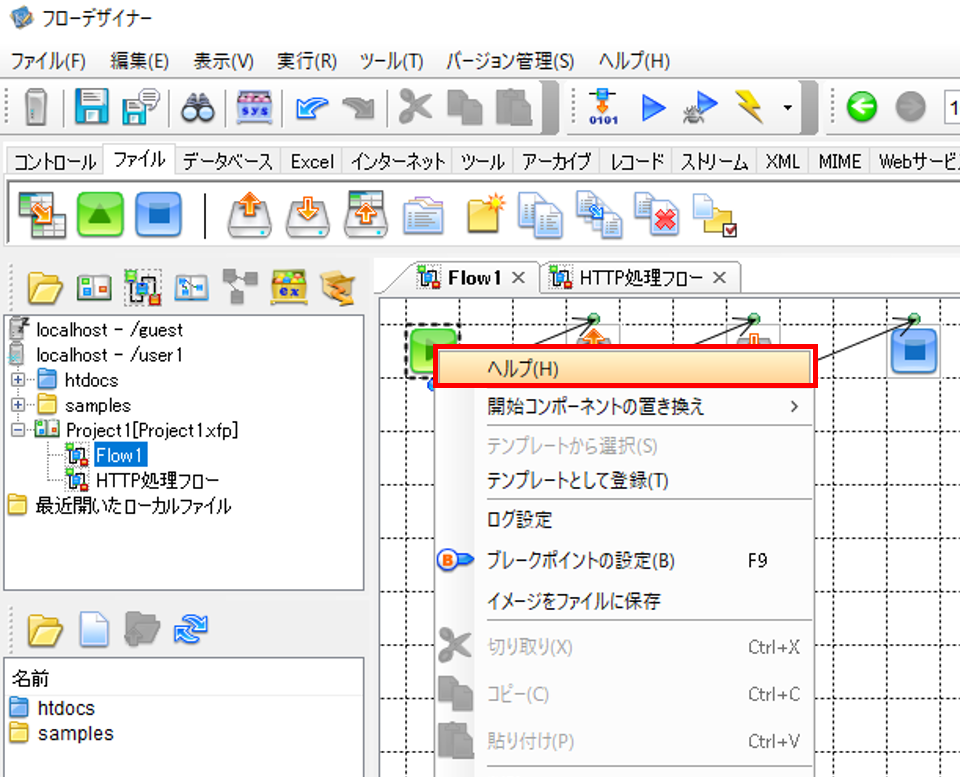Select the file exists check component
The image size is (960, 777).
tap(714, 216)
